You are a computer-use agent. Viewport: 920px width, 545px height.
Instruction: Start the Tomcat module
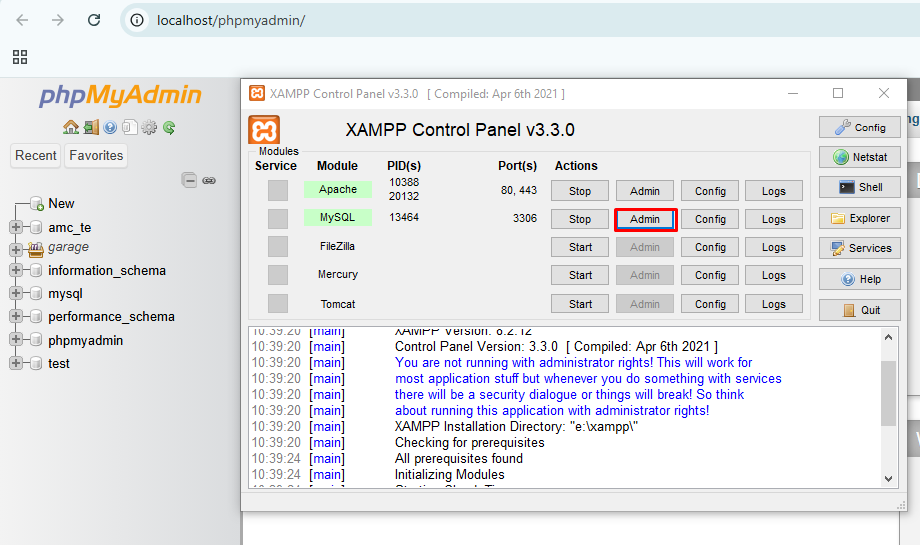580,304
